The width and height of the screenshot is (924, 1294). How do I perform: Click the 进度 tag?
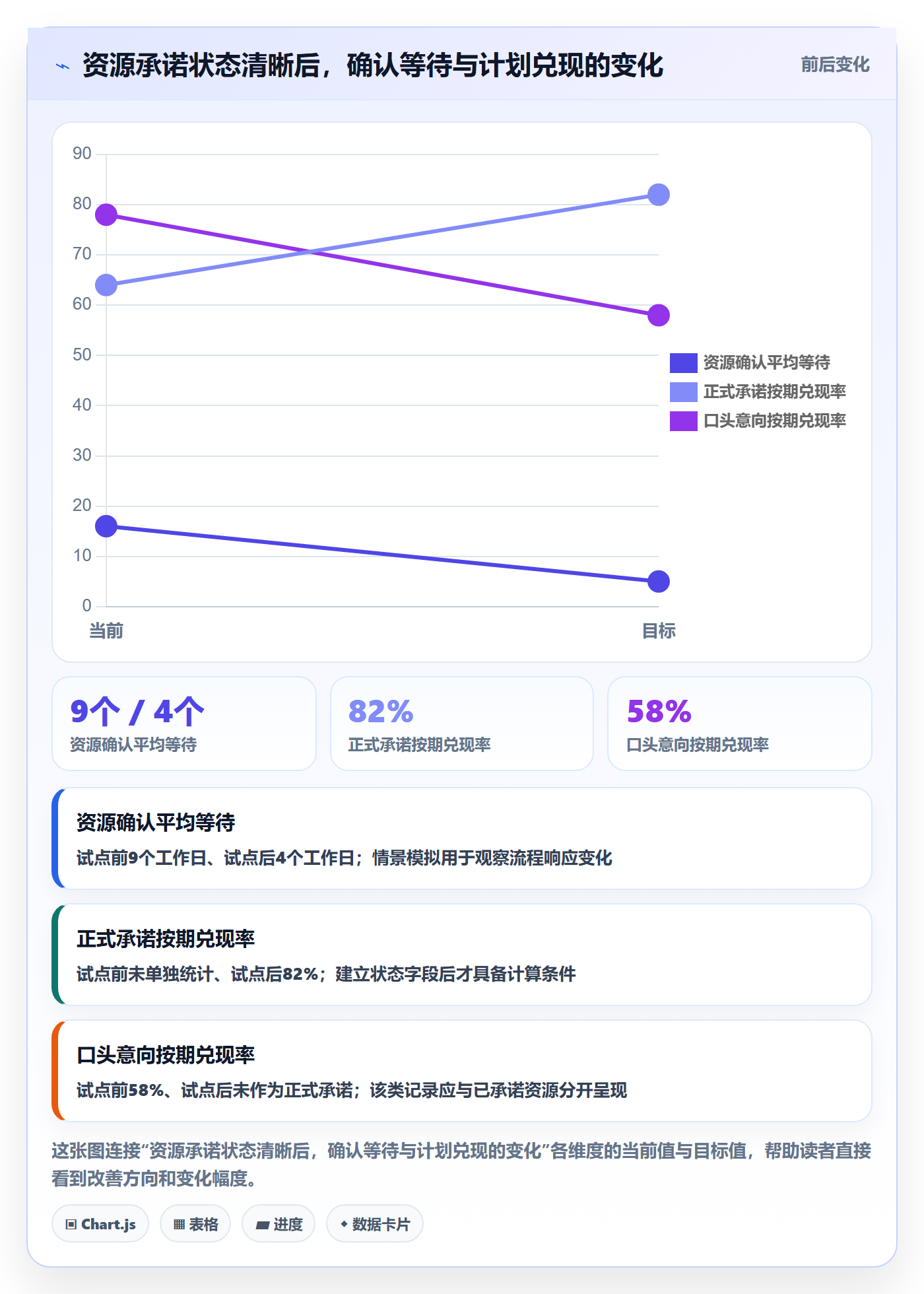click(x=279, y=1224)
